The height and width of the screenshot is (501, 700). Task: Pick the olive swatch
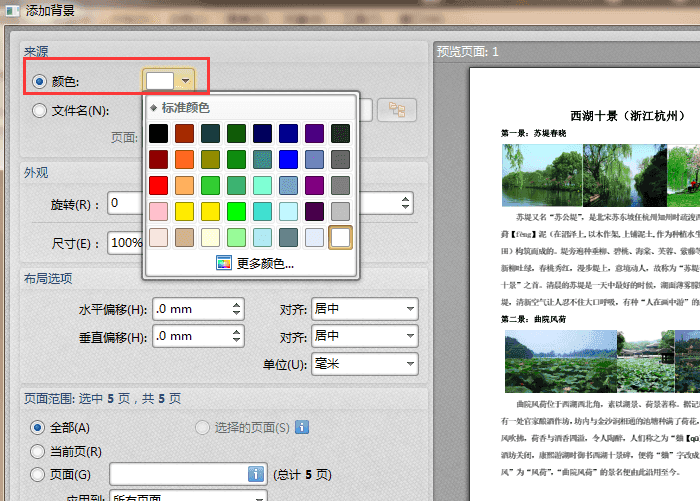pyautogui.click(x=210, y=159)
